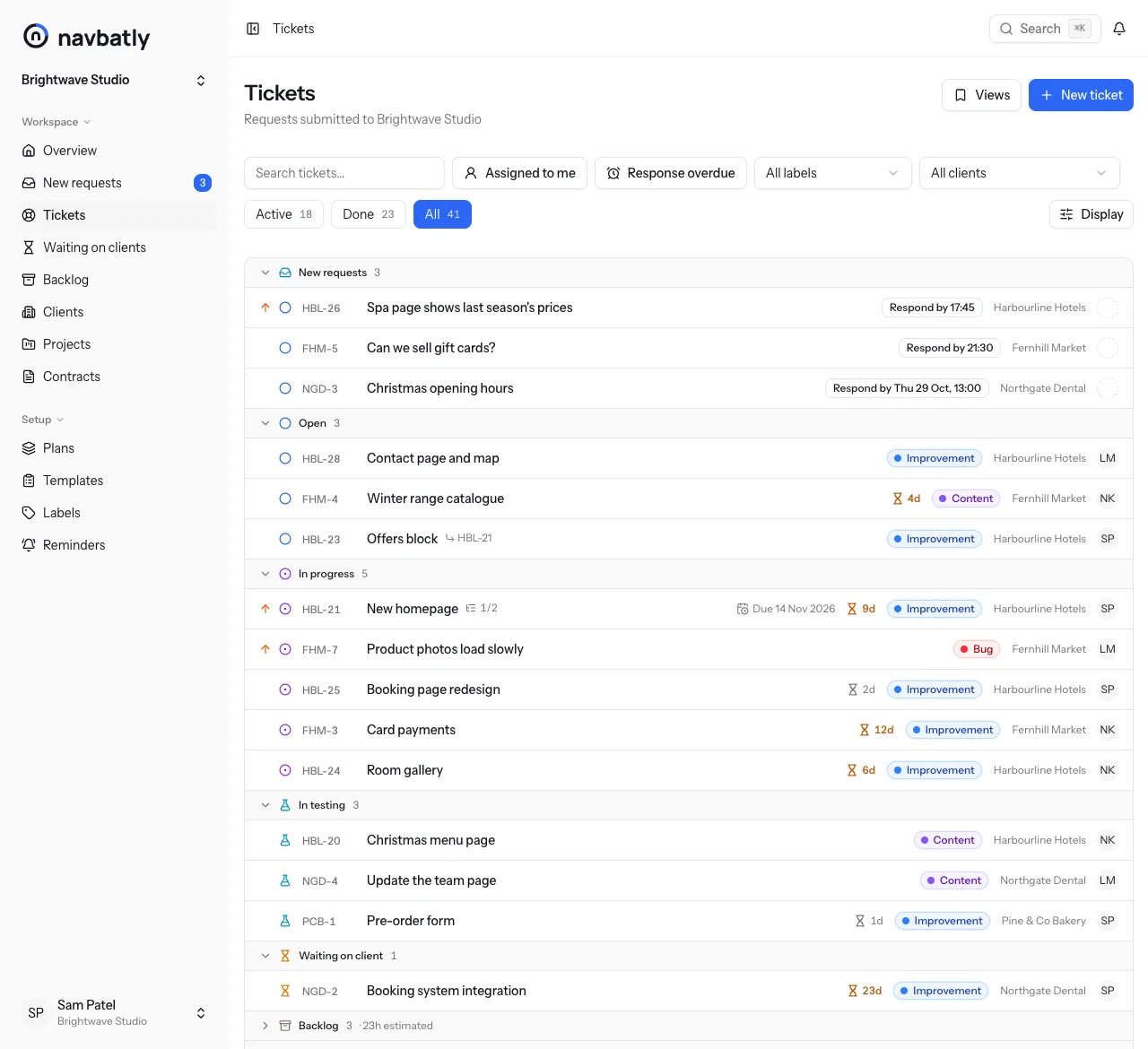This screenshot has width=1148, height=1049.
Task: Click the LM assignee avatar on HBL-28
Action: (1108, 458)
